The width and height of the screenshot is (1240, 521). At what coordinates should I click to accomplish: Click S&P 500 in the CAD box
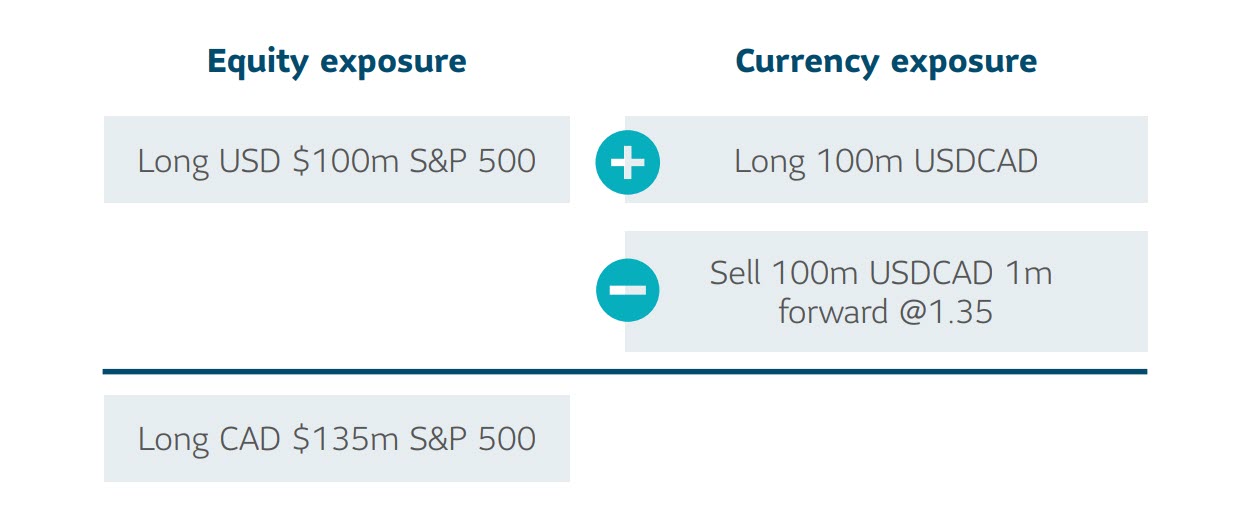[473, 439]
